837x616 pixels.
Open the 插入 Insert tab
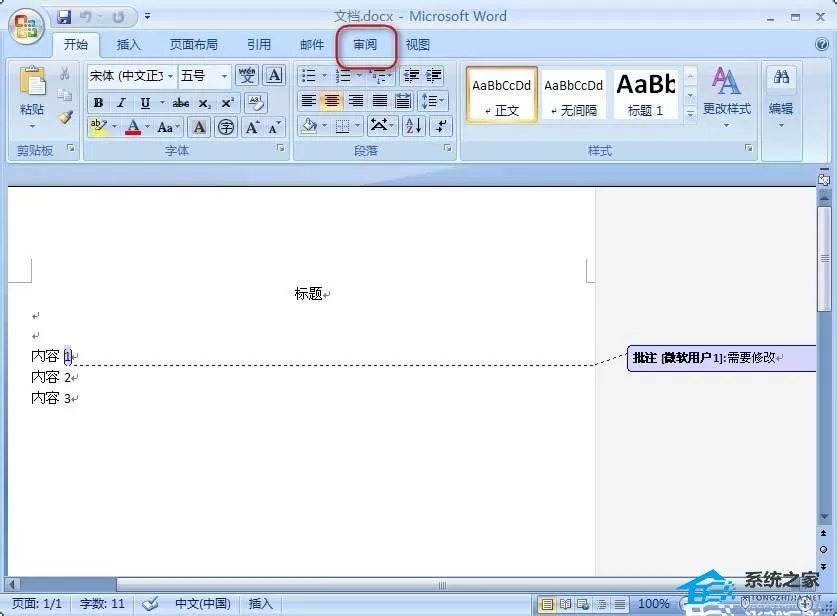click(128, 45)
